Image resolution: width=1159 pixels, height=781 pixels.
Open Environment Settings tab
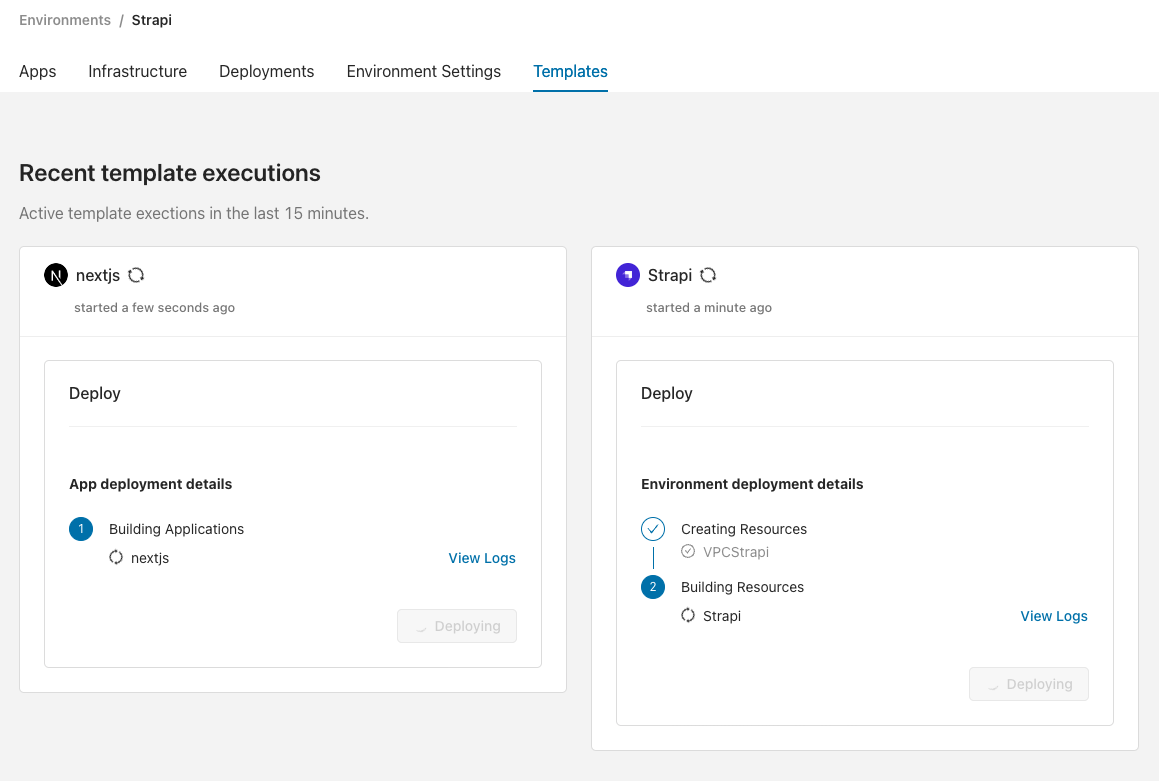pos(424,72)
